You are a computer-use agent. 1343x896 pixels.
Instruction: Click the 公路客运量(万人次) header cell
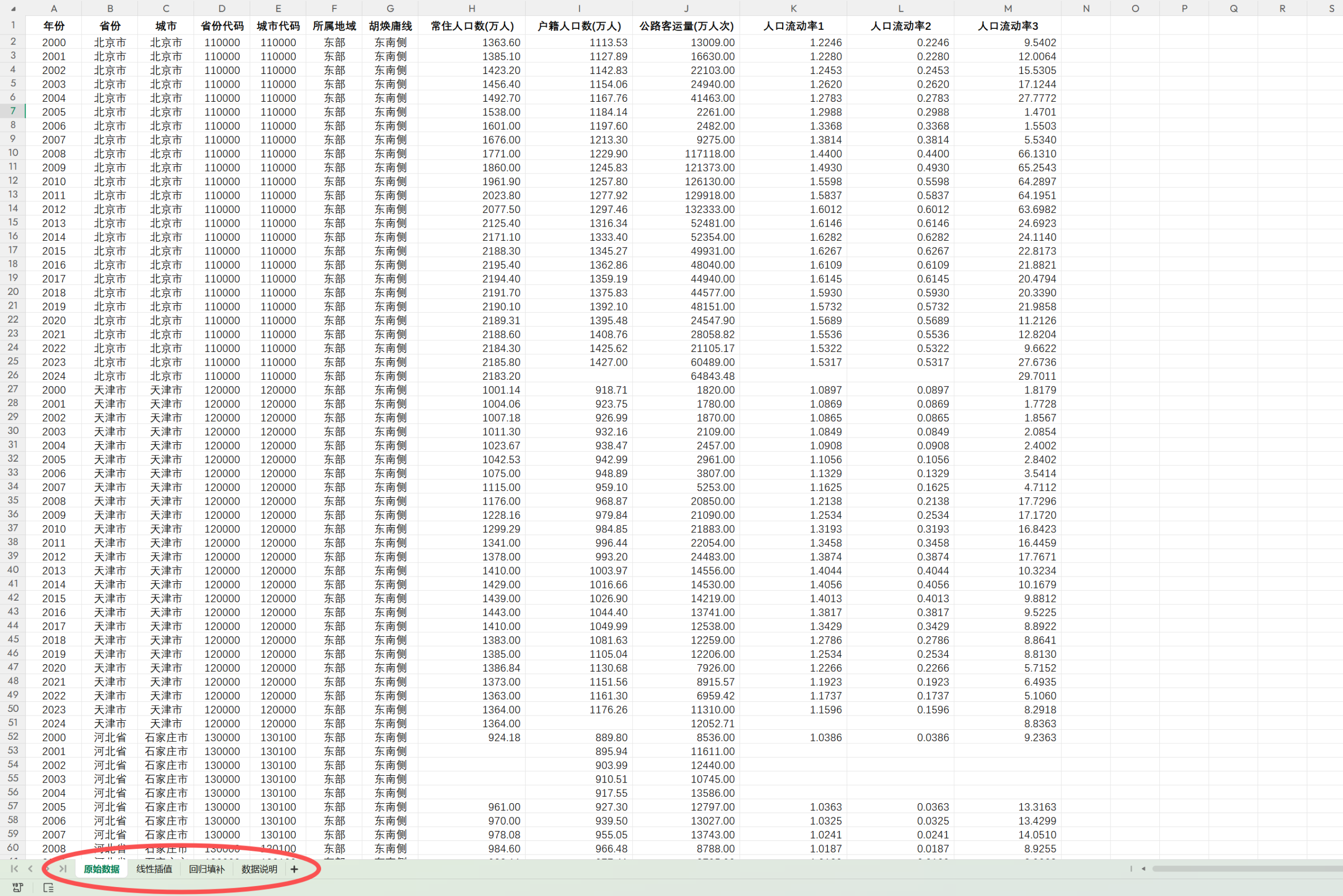point(686,26)
